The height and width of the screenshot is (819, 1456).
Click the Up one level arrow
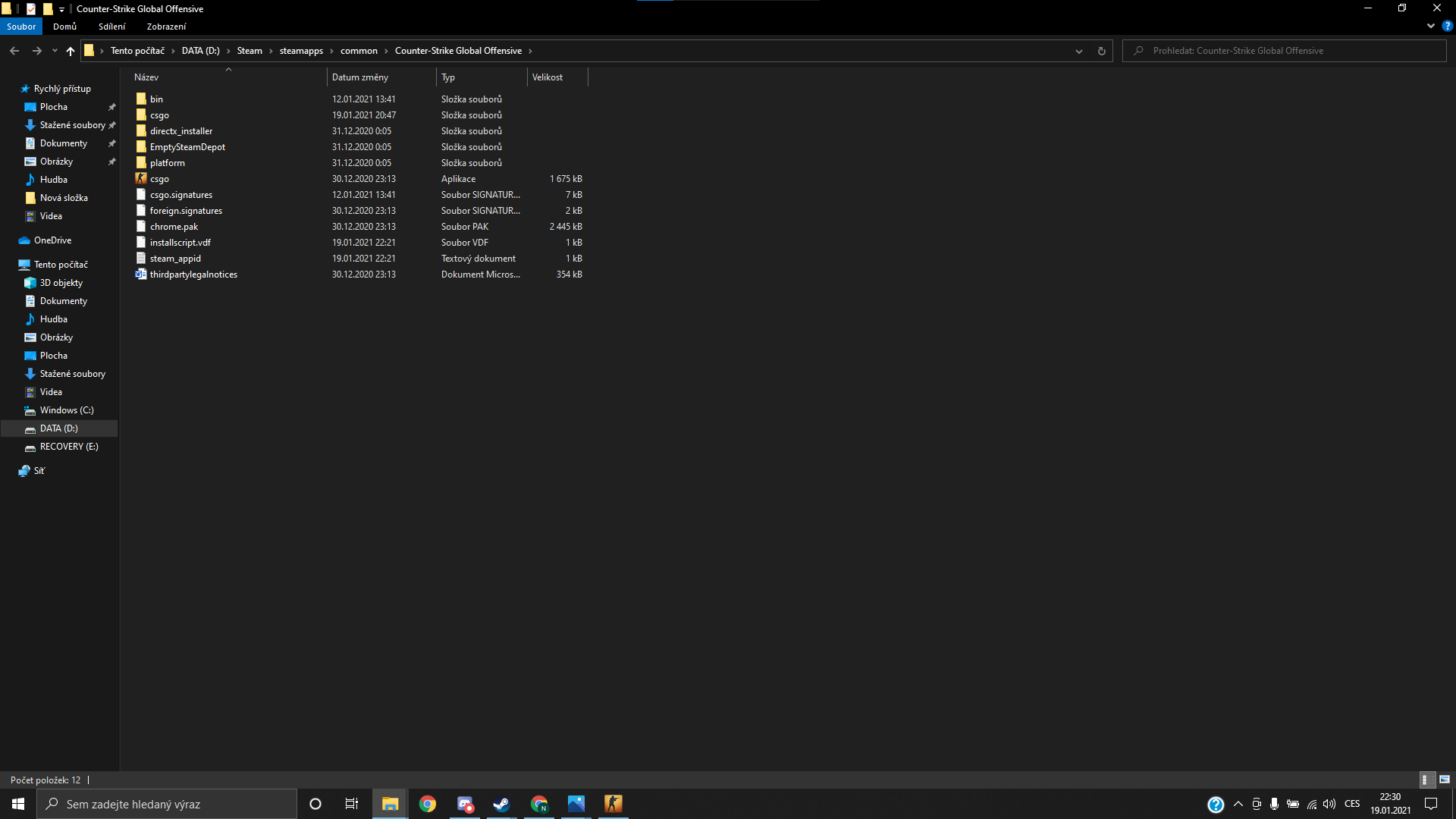(71, 51)
